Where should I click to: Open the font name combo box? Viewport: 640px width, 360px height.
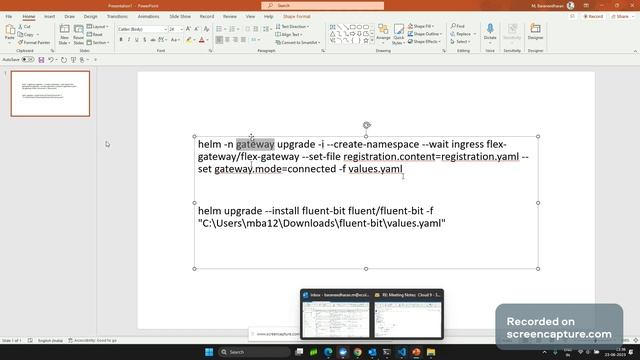pos(143,29)
